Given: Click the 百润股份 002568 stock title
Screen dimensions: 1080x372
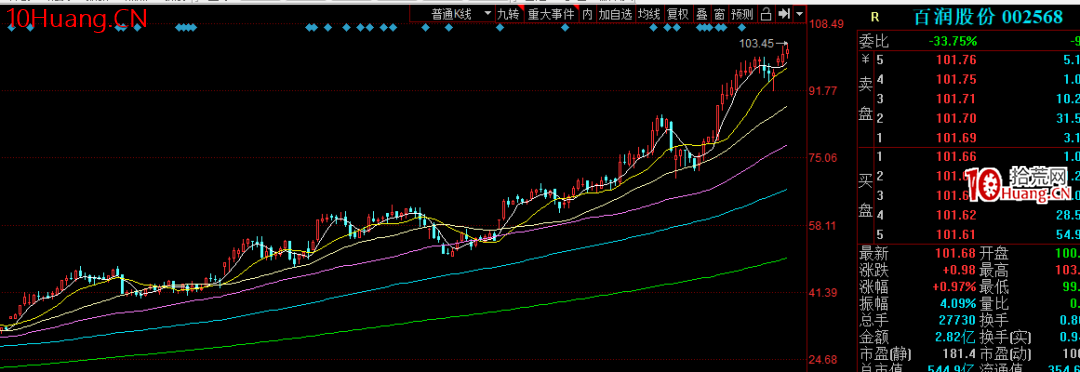Looking at the screenshot, I should click(x=988, y=17).
